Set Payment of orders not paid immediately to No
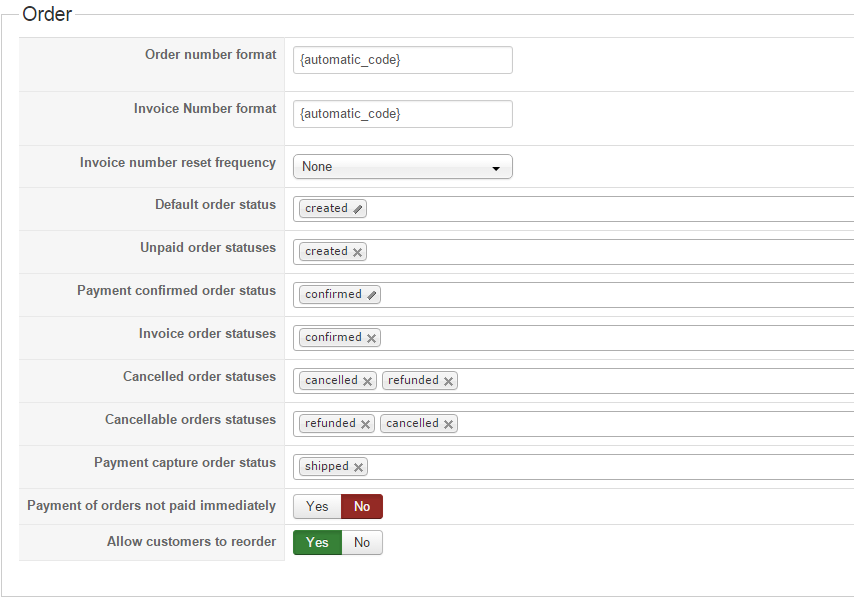 [x=362, y=507]
